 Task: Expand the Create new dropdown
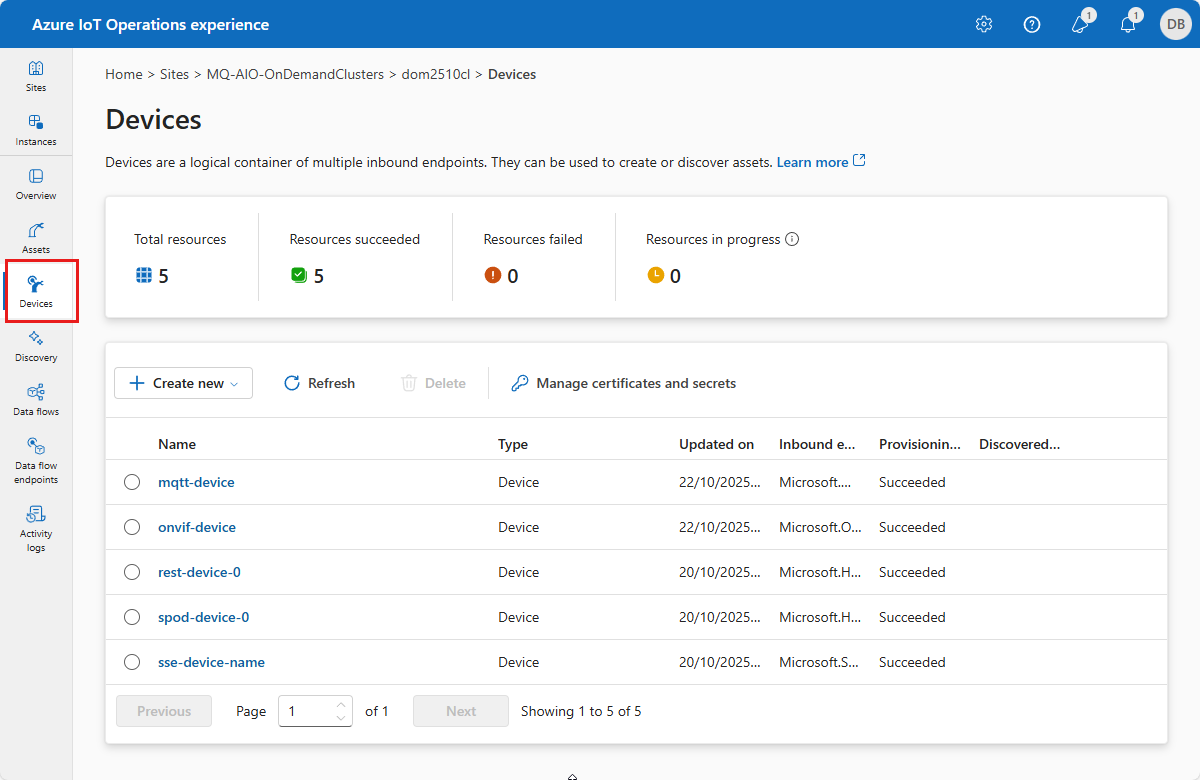click(184, 383)
